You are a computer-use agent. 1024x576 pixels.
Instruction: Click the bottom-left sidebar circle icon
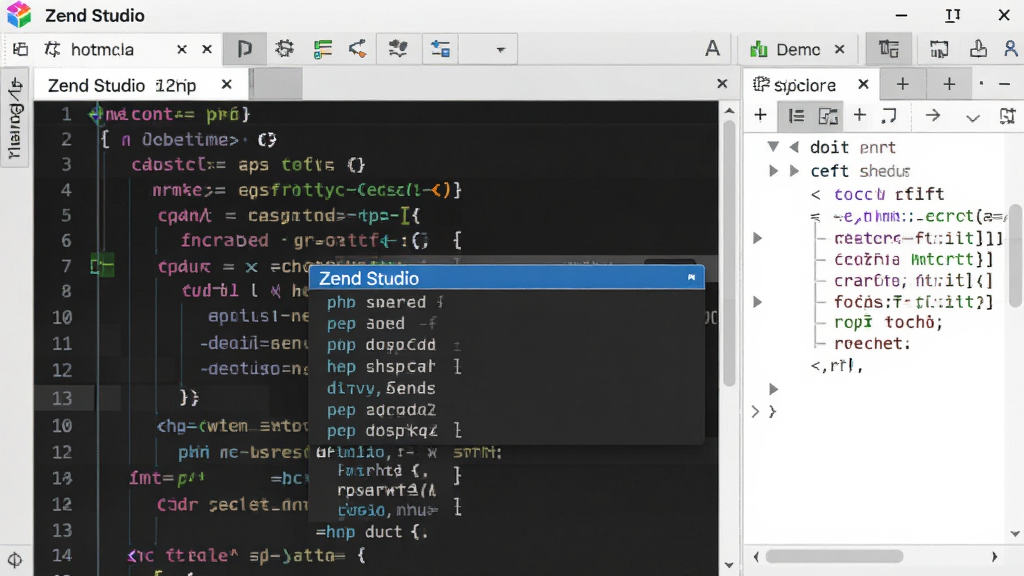(x=14, y=560)
